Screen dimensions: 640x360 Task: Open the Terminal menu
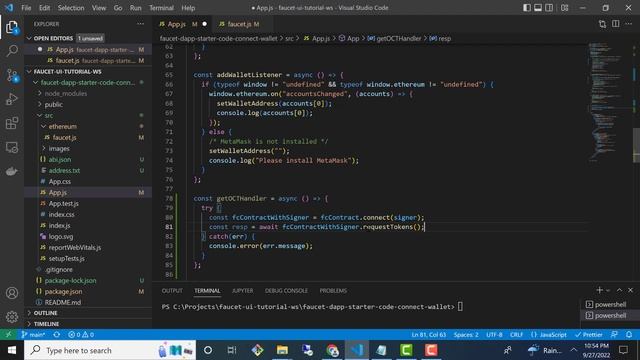[x=161, y=8]
